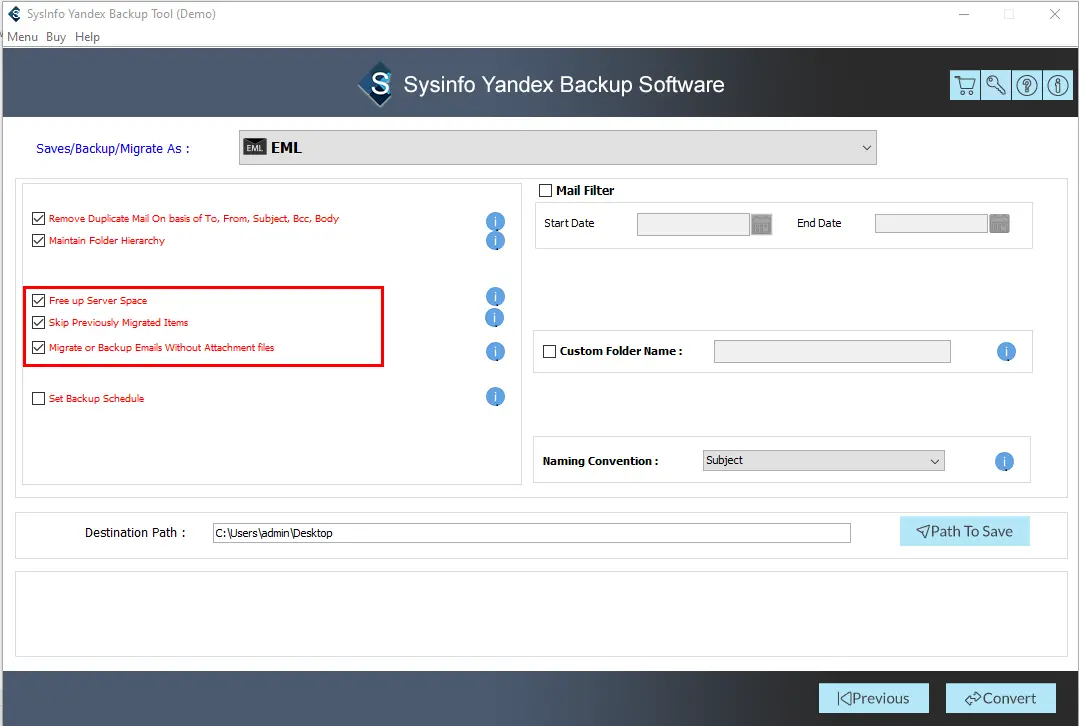Click the shopping cart buy icon
This screenshot has height=726, width=1079.
tap(965, 86)
